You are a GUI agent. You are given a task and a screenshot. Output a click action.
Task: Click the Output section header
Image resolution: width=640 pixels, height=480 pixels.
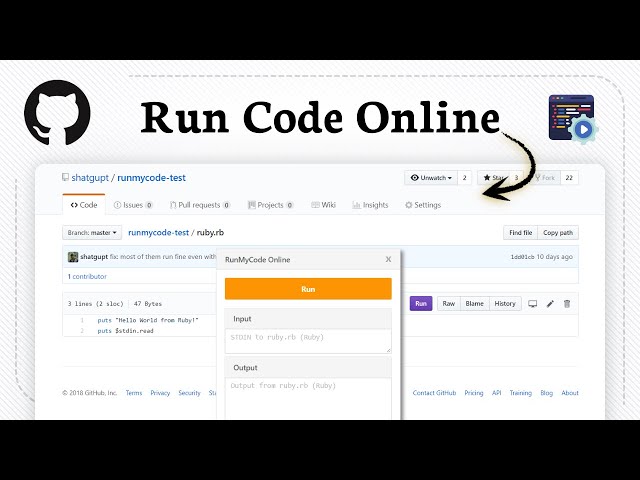click(308, 367)
